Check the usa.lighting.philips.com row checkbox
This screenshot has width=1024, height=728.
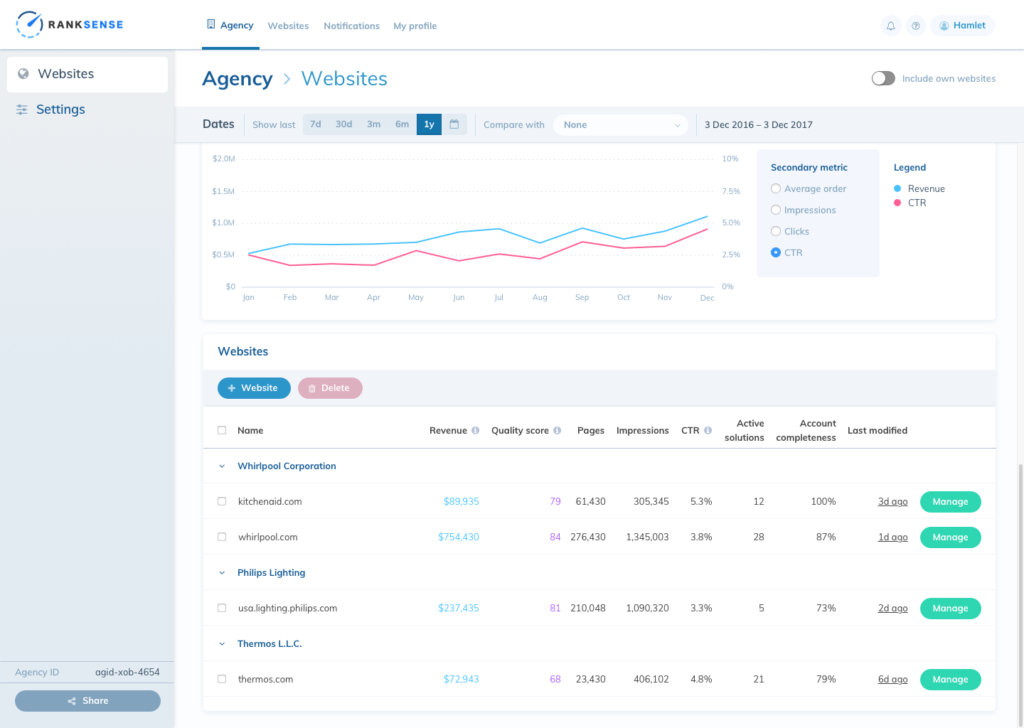click(222, 608)
